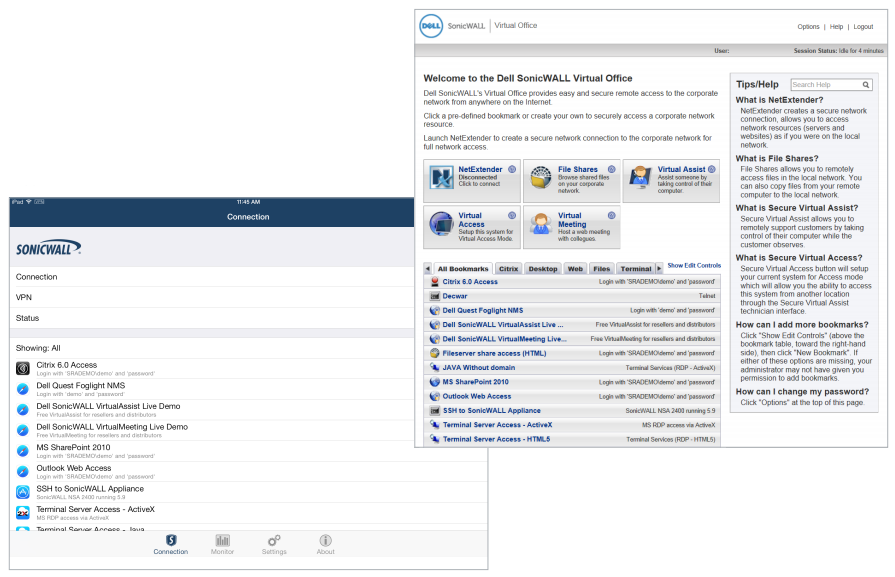Tap the Safari icon beside Dell Quest Foglight NMS
Screen dimensions: 895x577
(x=23, y=389)
